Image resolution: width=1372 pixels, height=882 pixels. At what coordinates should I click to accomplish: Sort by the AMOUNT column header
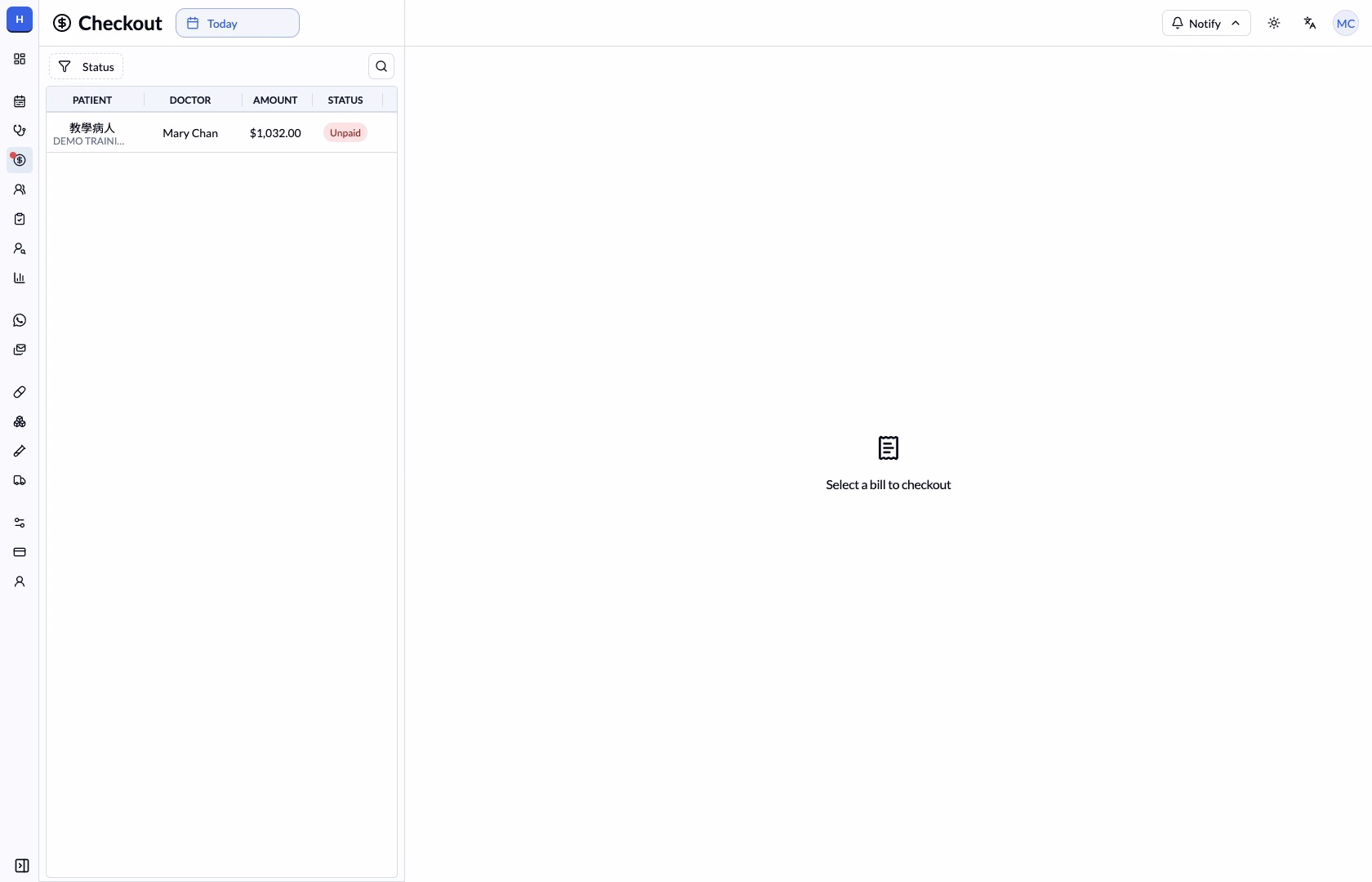pos(275,100)
